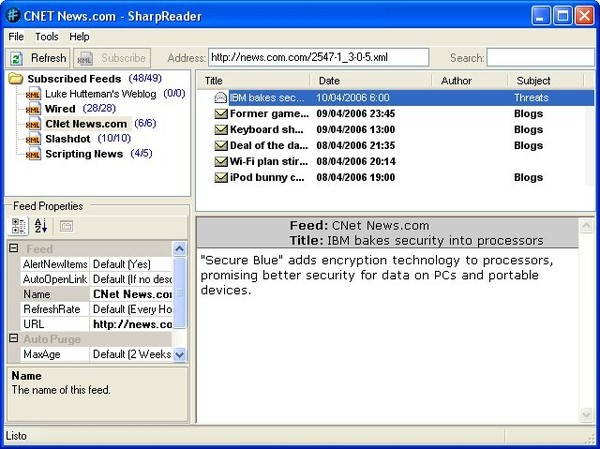The height and width of the screenshot is (449, 600).
Task: Switch property grid to Categorized view
Action: (x=18, y=226)
